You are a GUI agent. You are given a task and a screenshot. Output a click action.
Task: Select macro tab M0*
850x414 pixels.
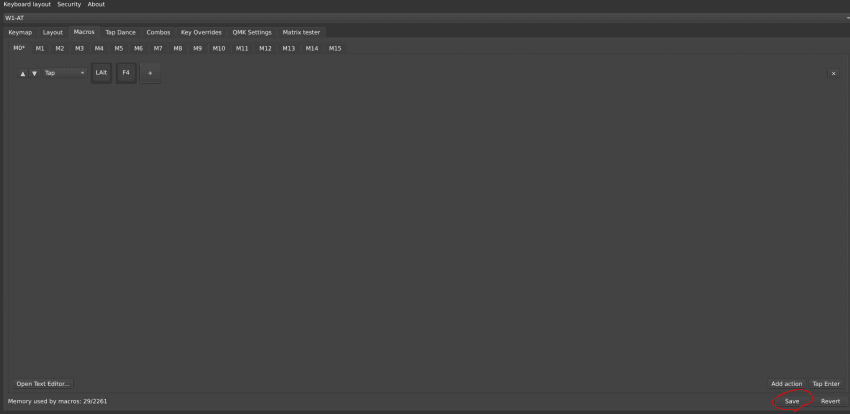point(19,48)
